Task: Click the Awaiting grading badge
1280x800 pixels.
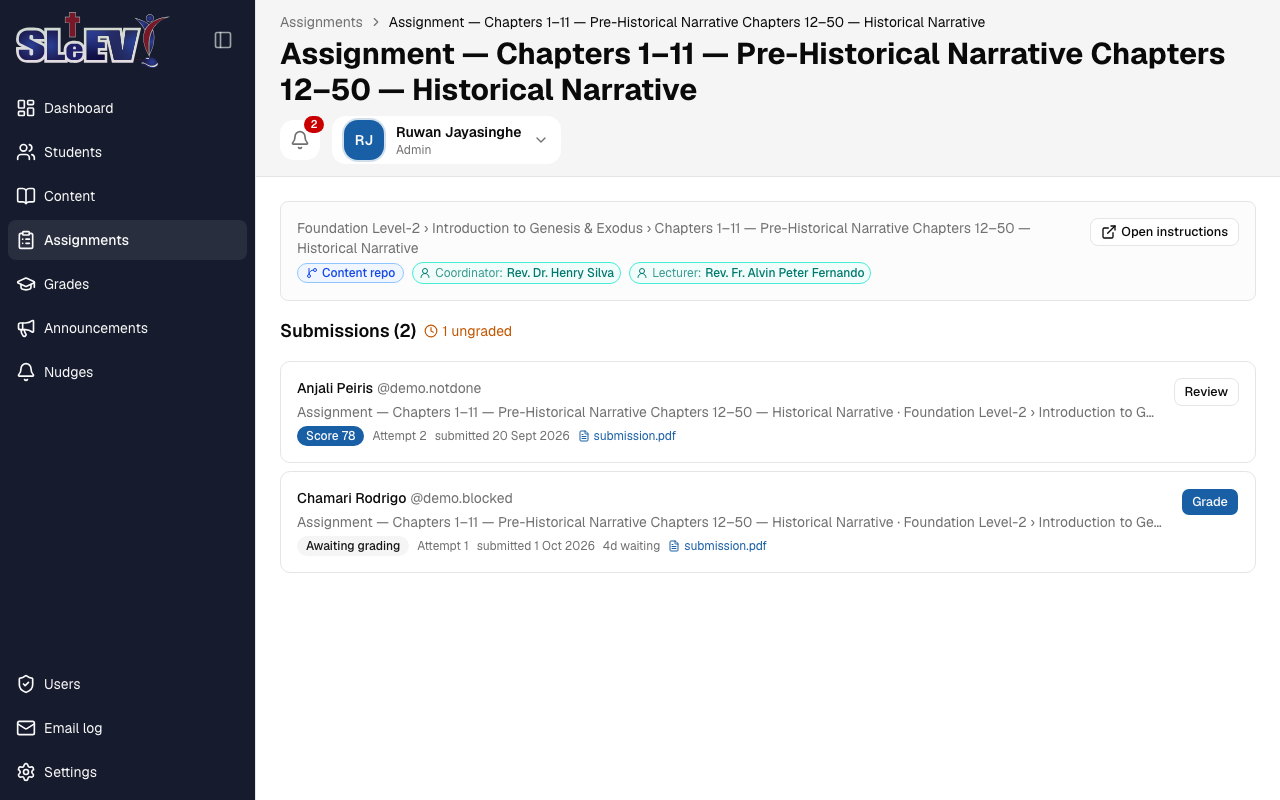Action: coord(353,546)
